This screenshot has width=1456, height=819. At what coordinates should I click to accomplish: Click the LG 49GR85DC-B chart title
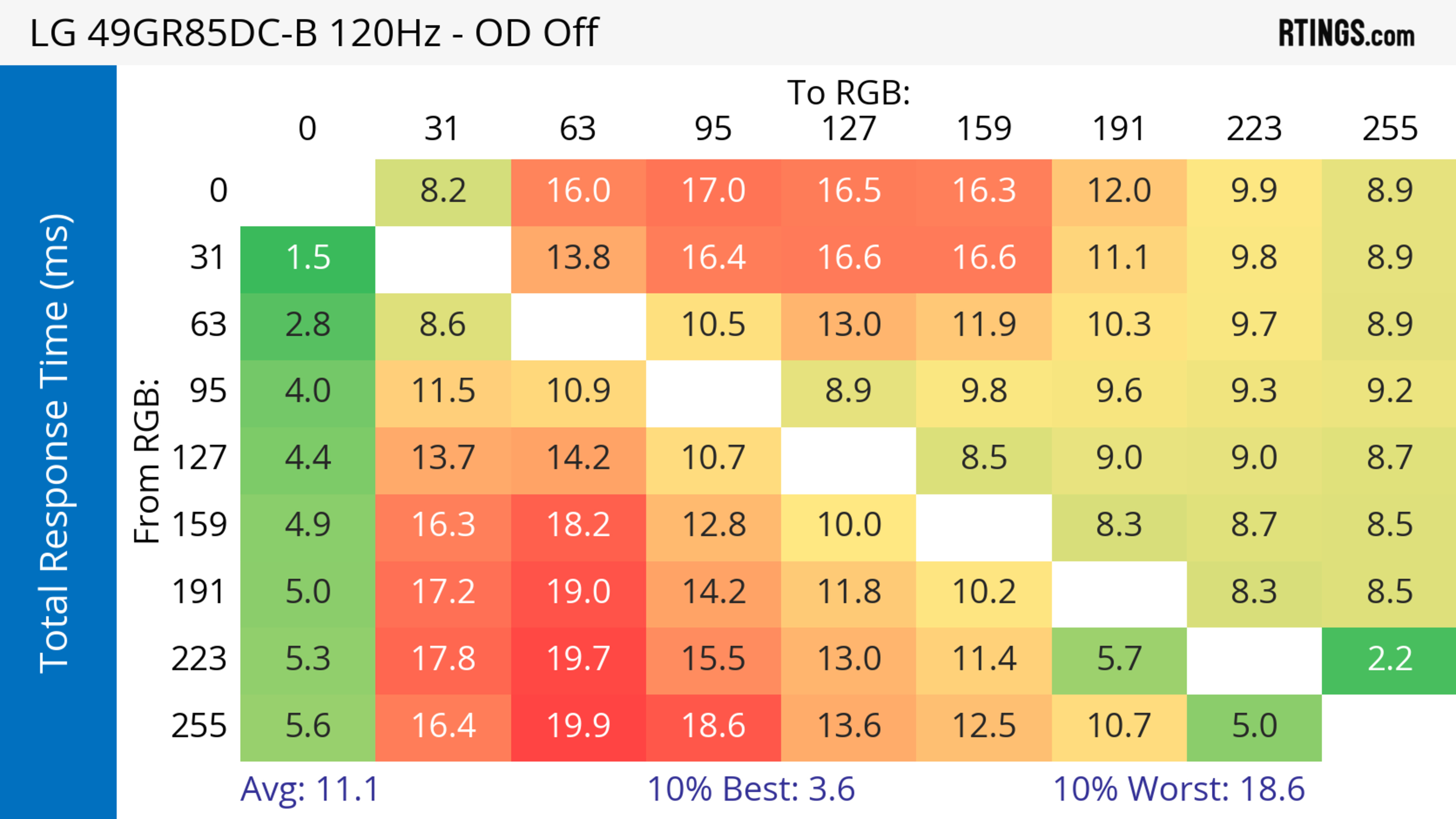click(314, 33)
